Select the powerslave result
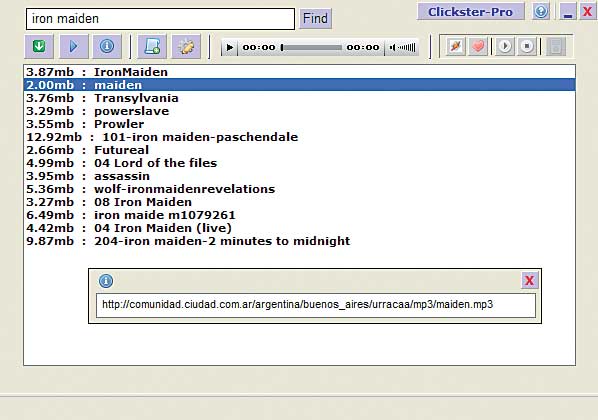Viewport: 598px width, 420px height. pos(299,111)
